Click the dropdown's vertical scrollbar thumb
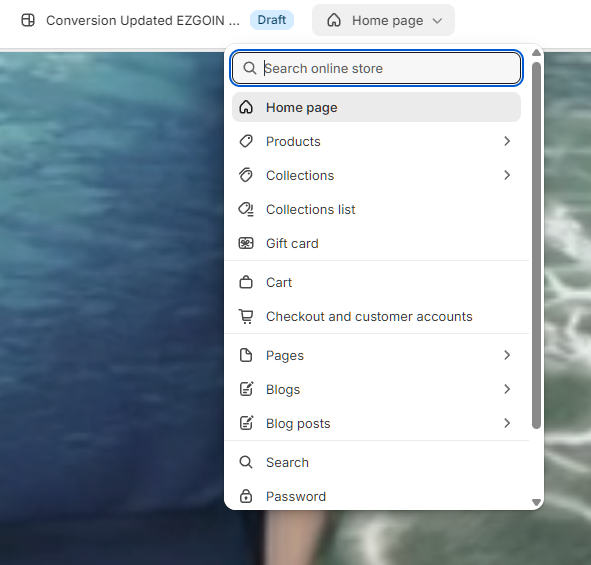Screen dimensions: 591x565 coord(536,245)
